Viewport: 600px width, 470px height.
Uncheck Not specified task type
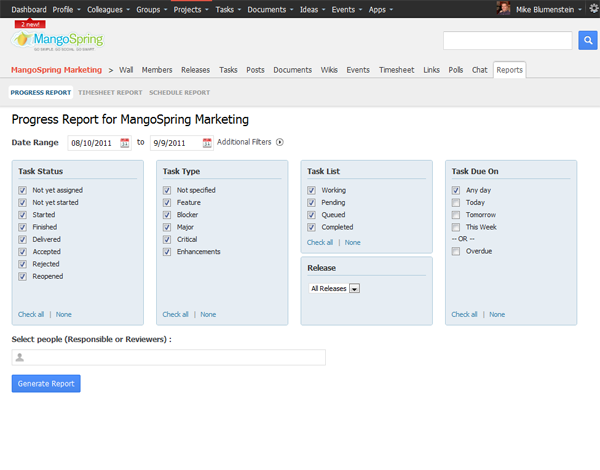coord(167,190)
